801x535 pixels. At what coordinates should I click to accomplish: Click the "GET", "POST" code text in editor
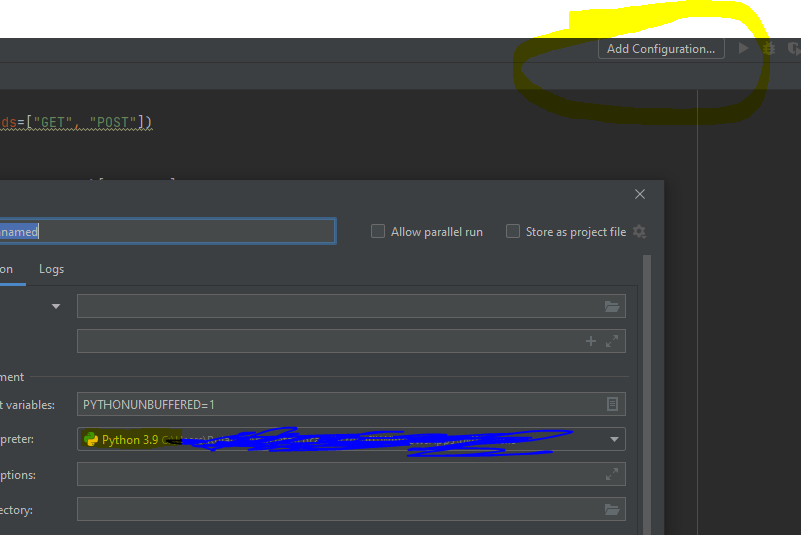tap(85, 123)
